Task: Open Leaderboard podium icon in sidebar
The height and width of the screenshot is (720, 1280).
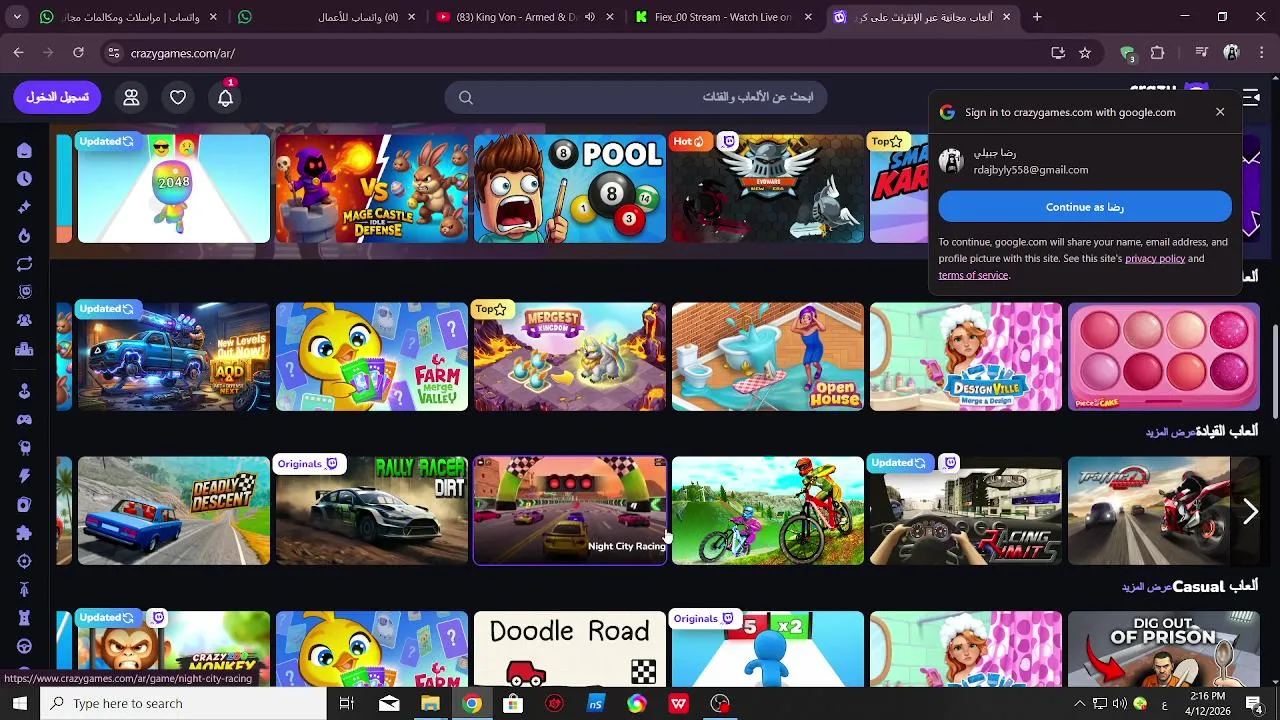Action: tap(24, 349)
